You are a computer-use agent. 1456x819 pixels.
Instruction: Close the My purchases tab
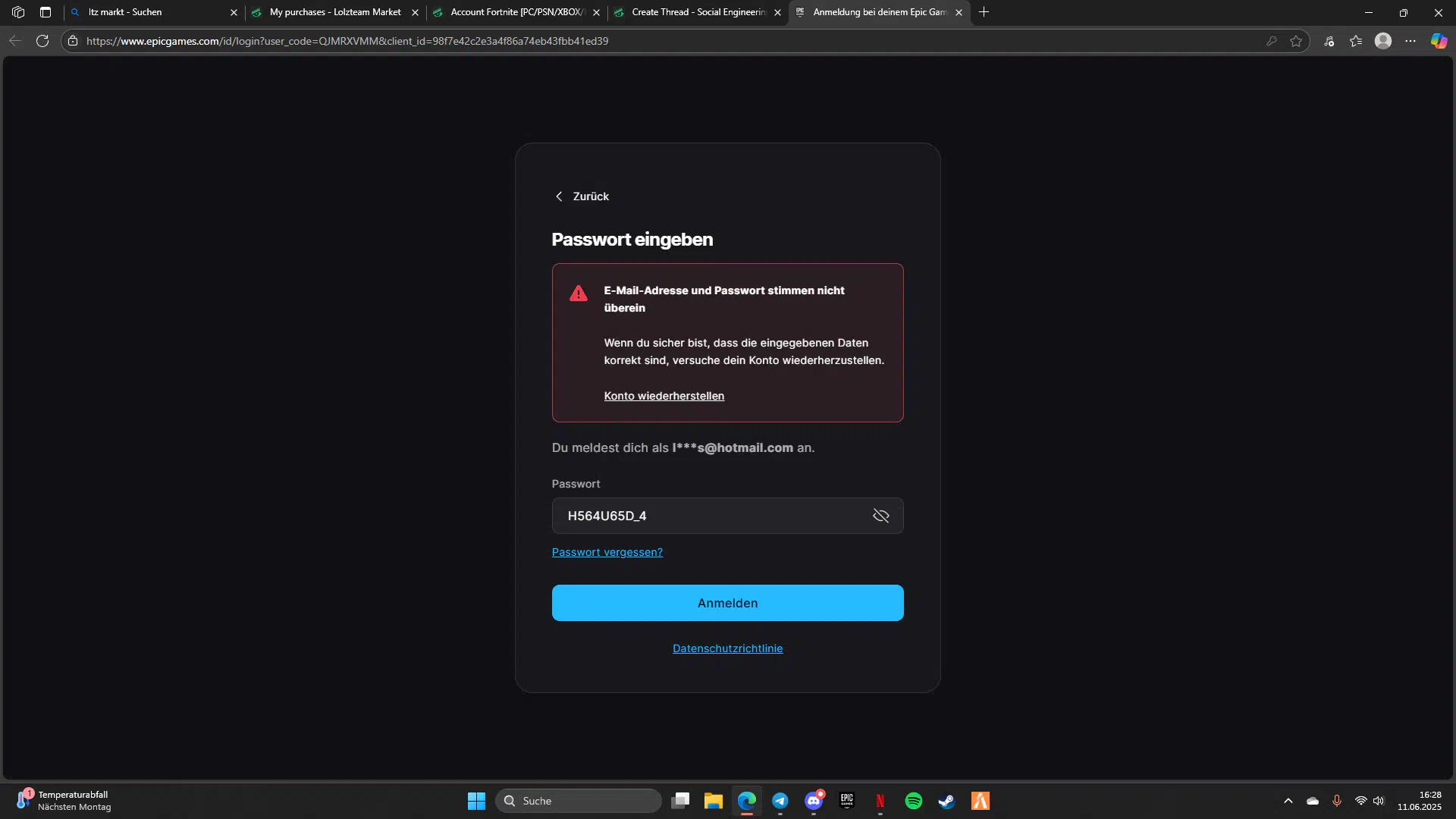[415, 12]
